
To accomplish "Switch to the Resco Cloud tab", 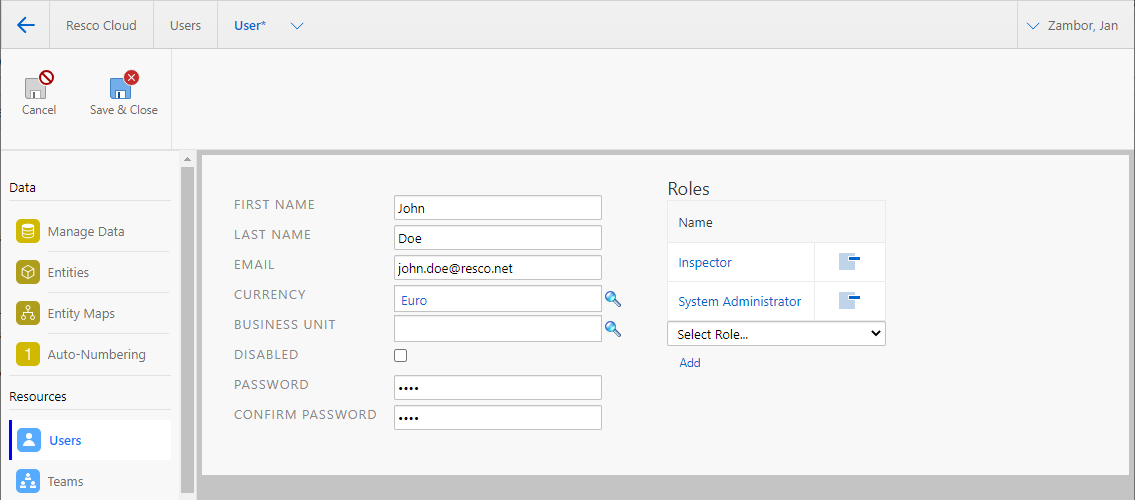I will pos(101,26).
